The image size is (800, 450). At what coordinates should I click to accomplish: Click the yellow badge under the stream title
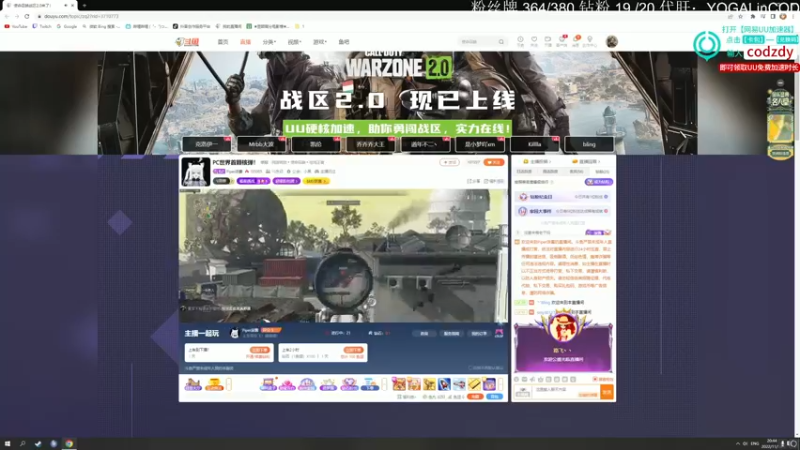[316, 181]
